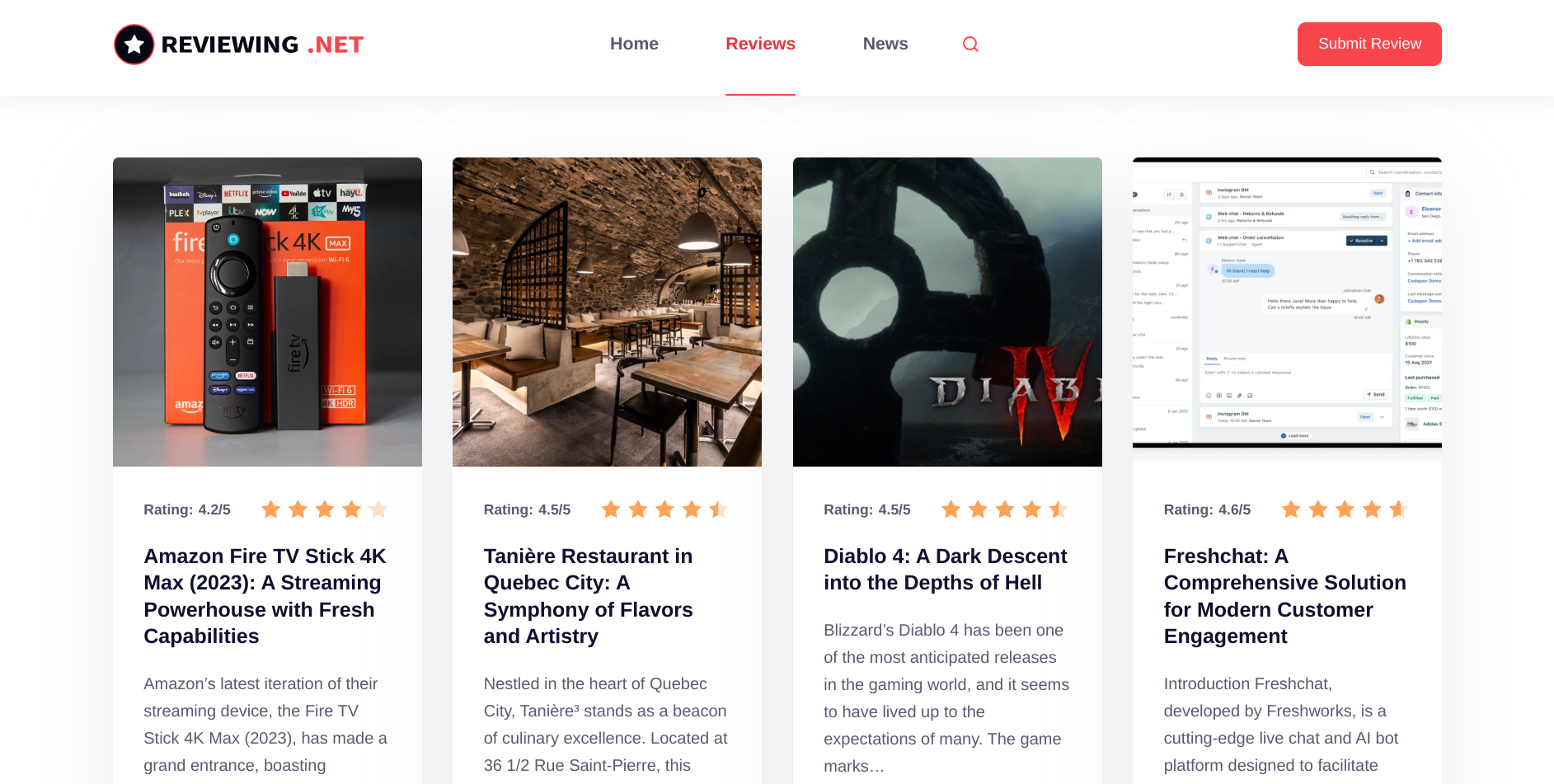Click the star rating on Freshchat review
Screen dimensions: 1554x784
1344,509
